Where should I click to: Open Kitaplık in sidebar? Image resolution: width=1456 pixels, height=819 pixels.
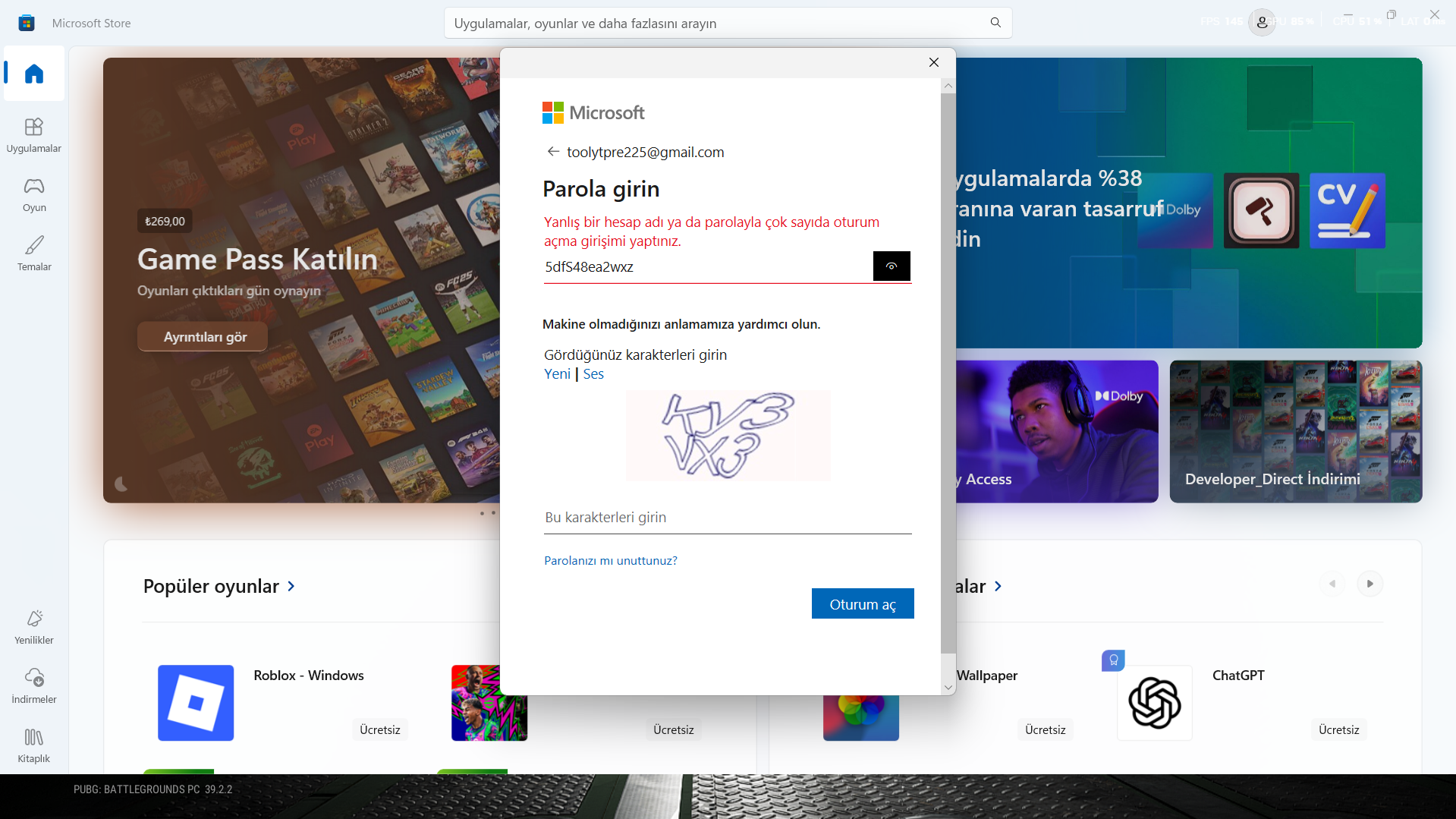coord(34,745)
